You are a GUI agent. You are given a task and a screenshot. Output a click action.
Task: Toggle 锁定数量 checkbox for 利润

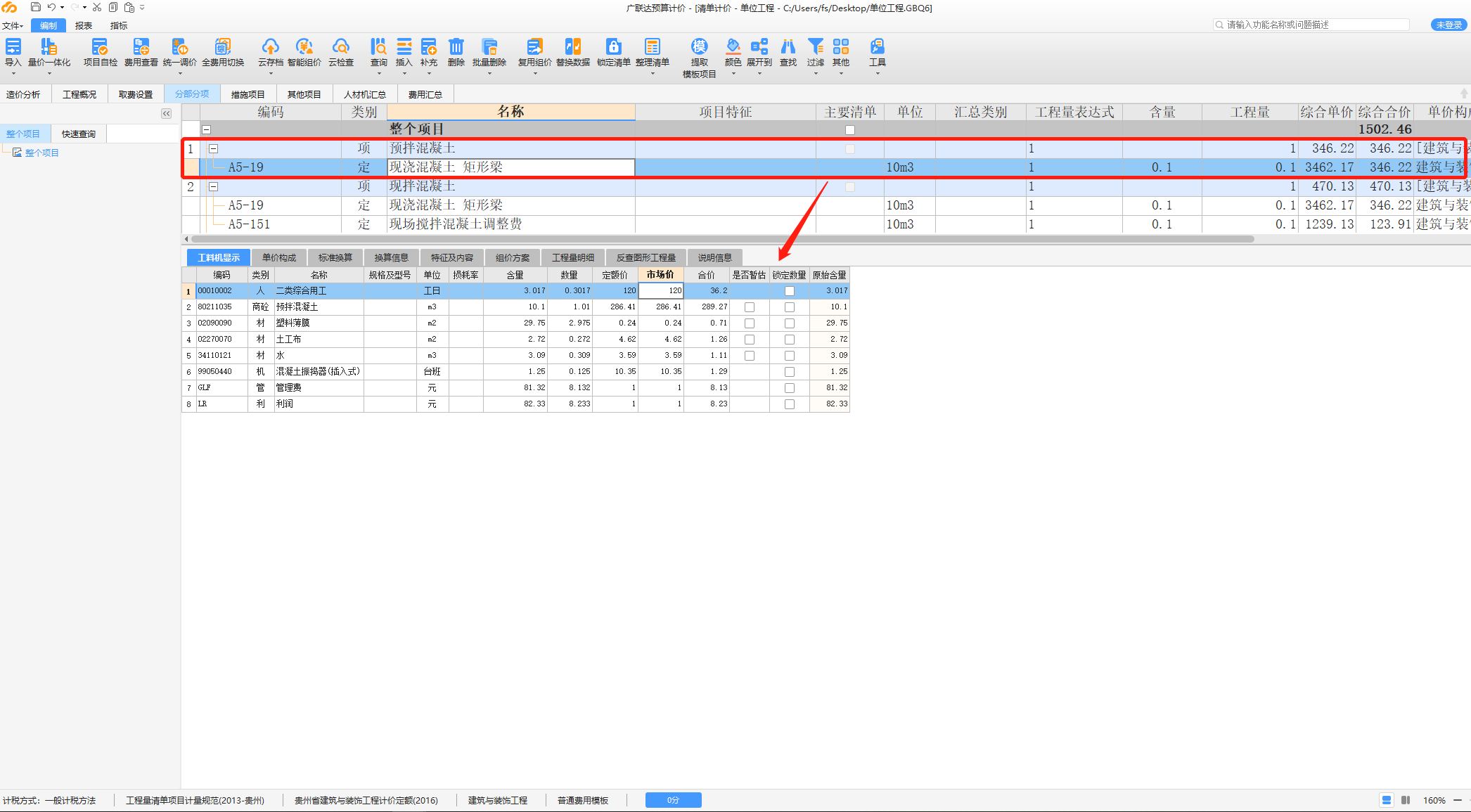point(790,404)
